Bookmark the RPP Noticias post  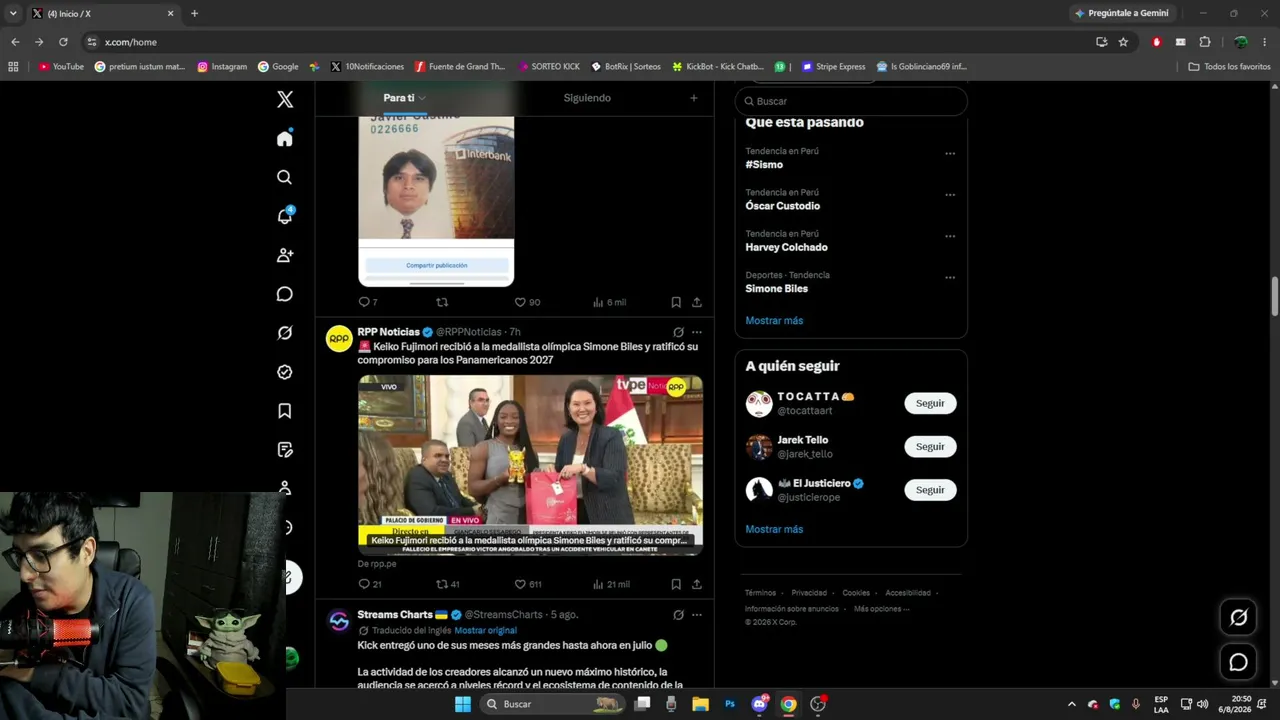(x=676, y=584)
